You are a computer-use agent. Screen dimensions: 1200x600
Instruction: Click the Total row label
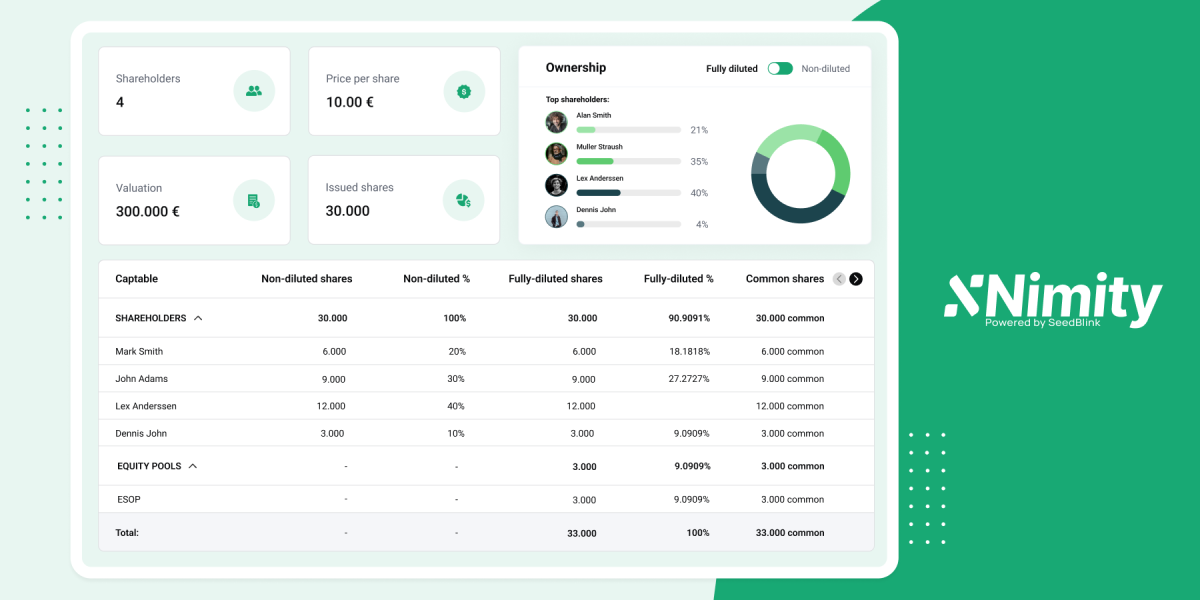pos(127,533)
